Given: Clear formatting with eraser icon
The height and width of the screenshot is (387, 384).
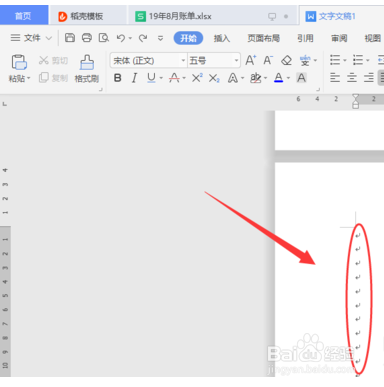Looking at the screenshot, I should 286,61.
